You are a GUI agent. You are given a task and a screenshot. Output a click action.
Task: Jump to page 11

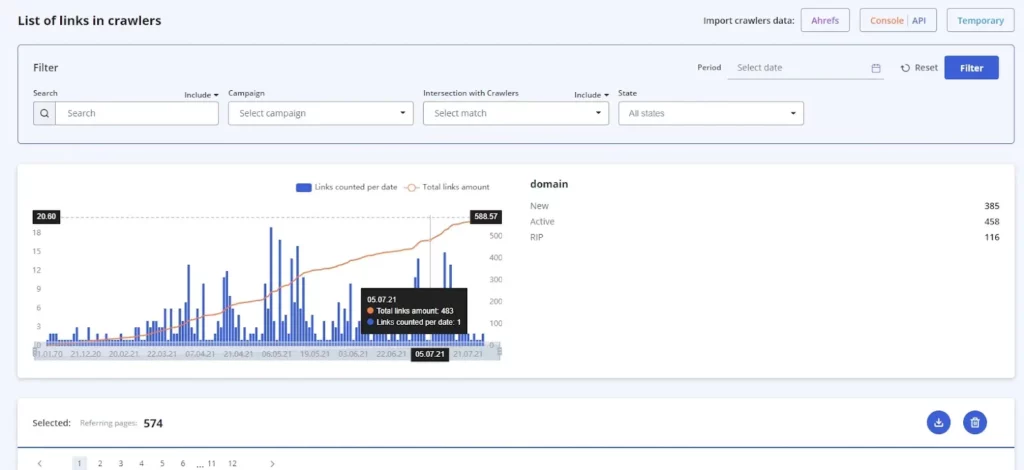coord(212,463)
